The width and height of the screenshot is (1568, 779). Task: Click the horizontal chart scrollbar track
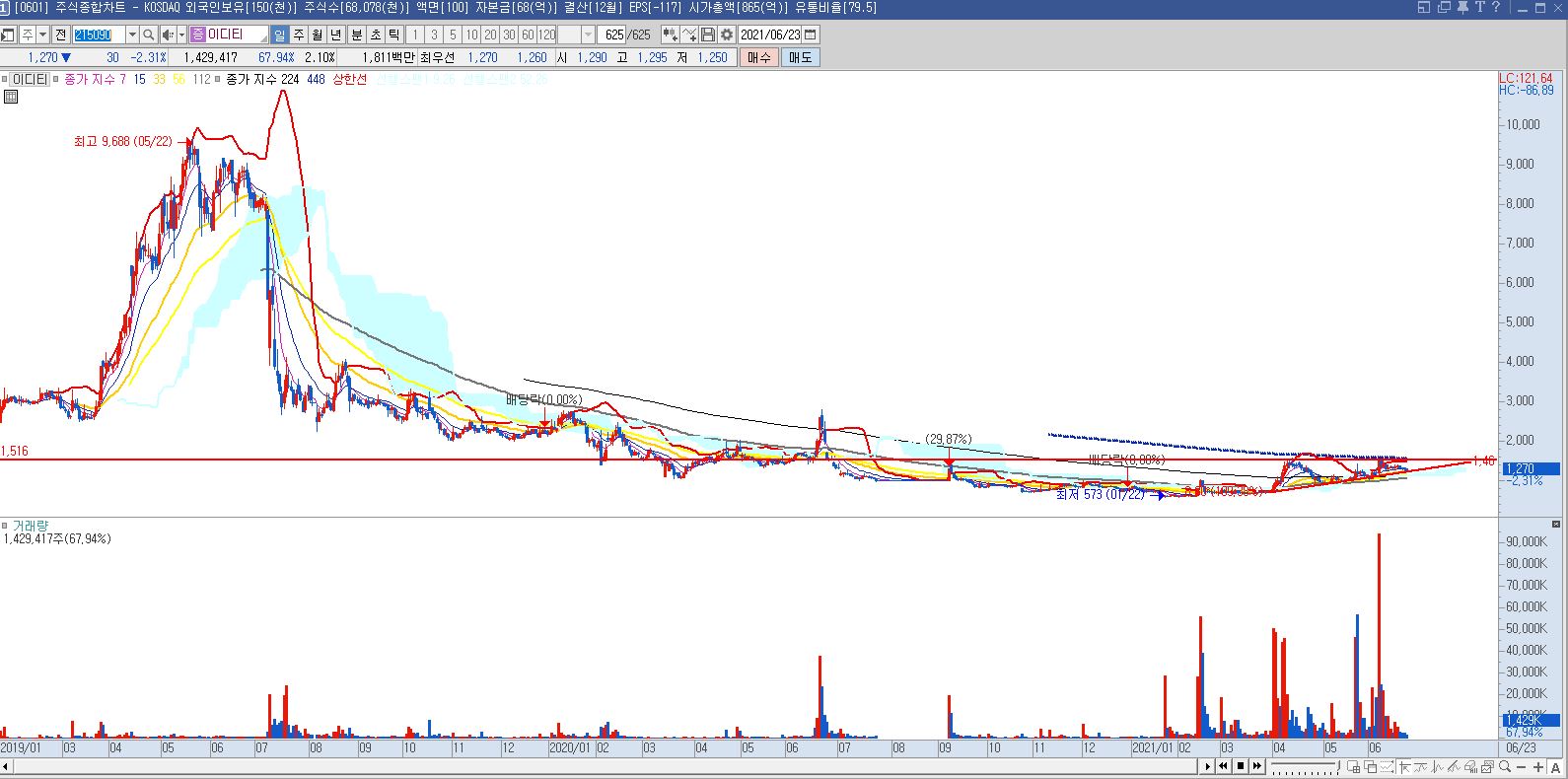coord(605,766)
